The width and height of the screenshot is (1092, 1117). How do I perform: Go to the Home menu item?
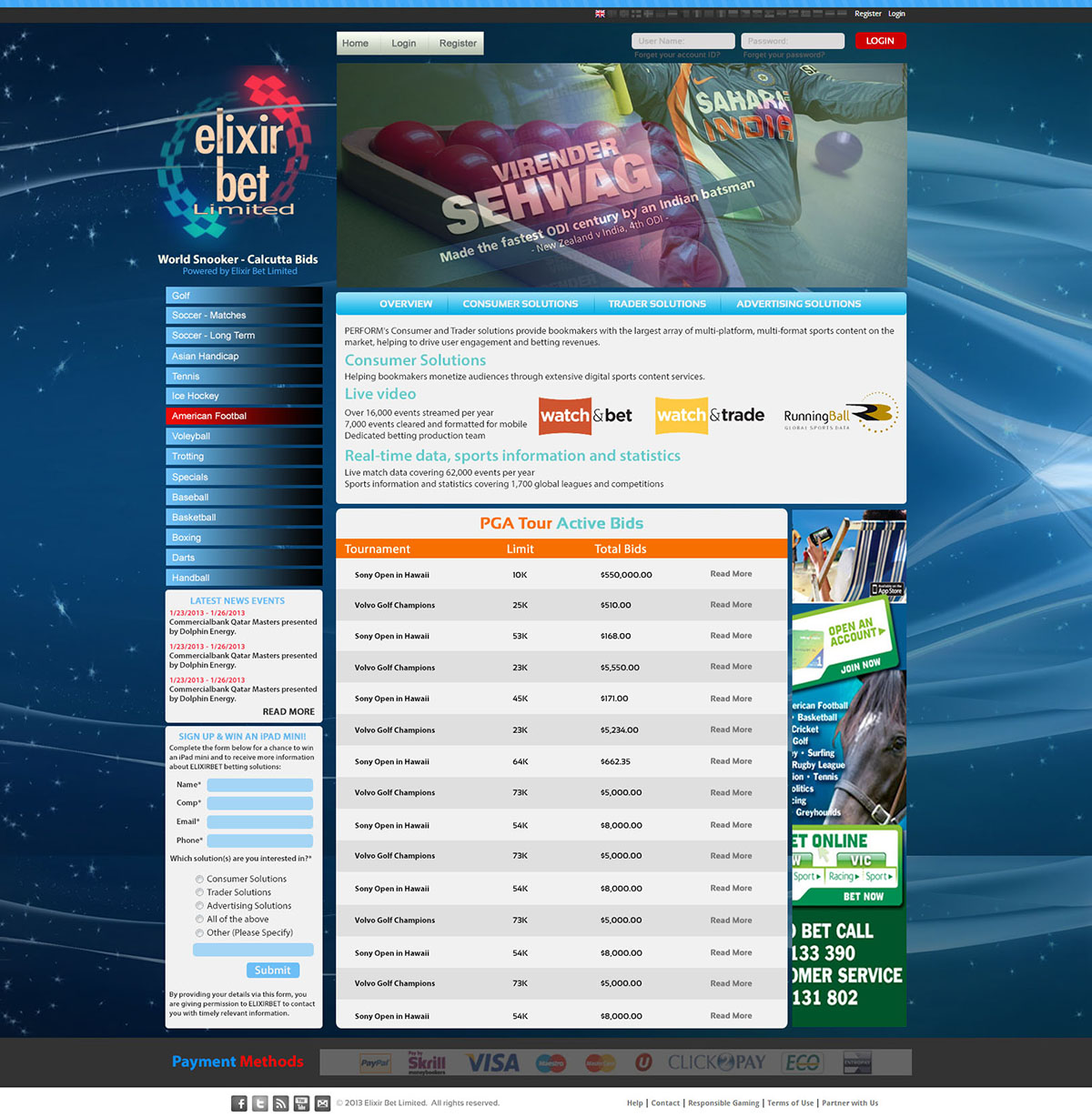pyautogui.click(x=356, y=44)
